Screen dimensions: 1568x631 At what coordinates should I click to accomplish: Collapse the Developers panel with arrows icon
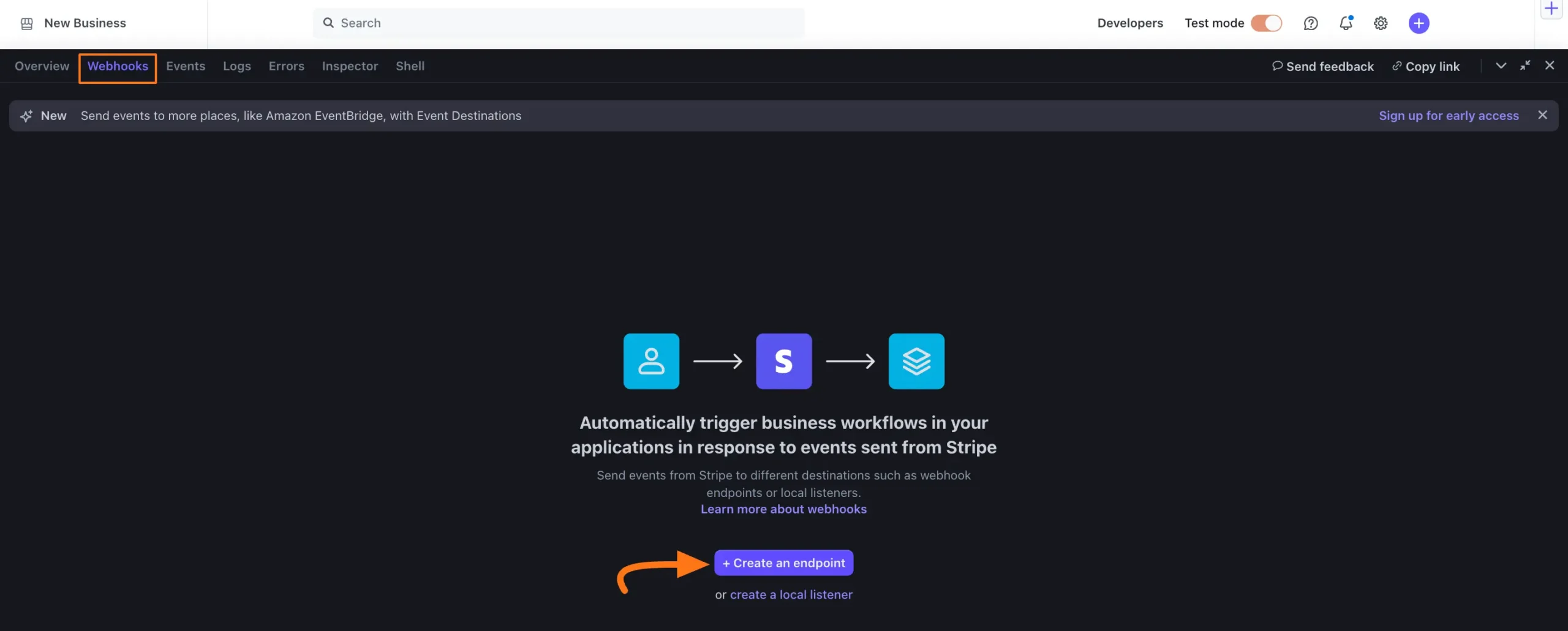[x=1526, y=65]
